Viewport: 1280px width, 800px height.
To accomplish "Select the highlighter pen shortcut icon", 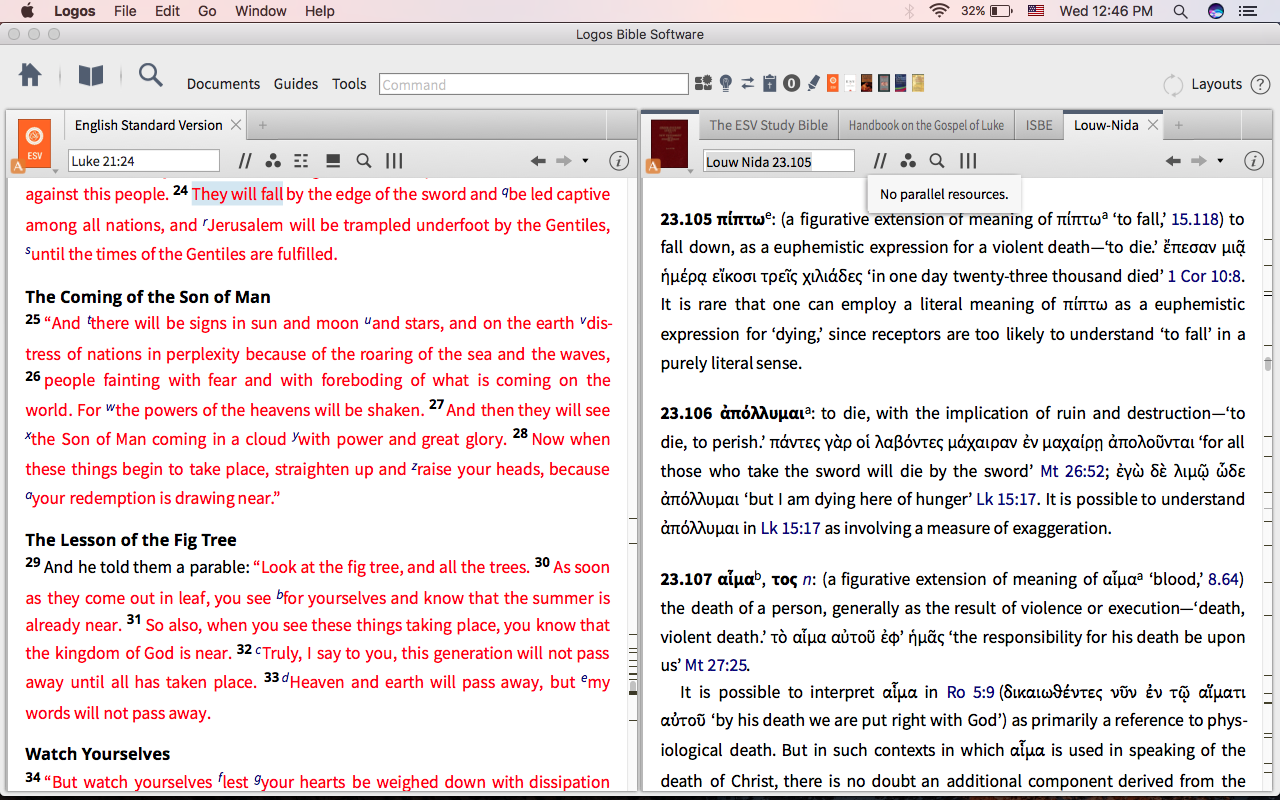I will (x=813, y=83).
